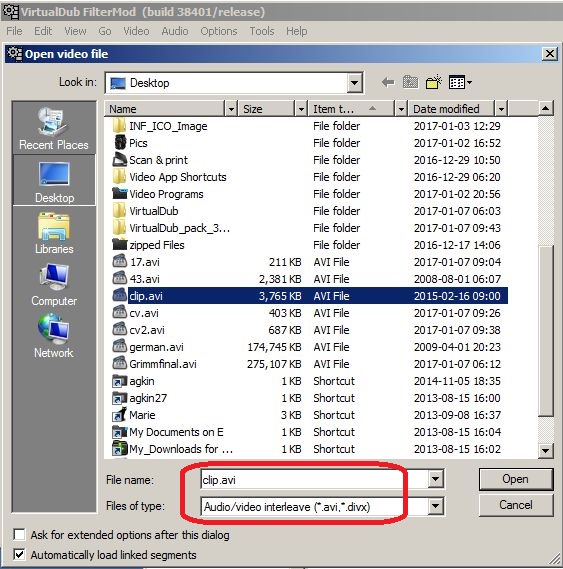This screenshot has height=569, width=563.
Task: Select the agkin shortcut icon
Action: (119, 381)
